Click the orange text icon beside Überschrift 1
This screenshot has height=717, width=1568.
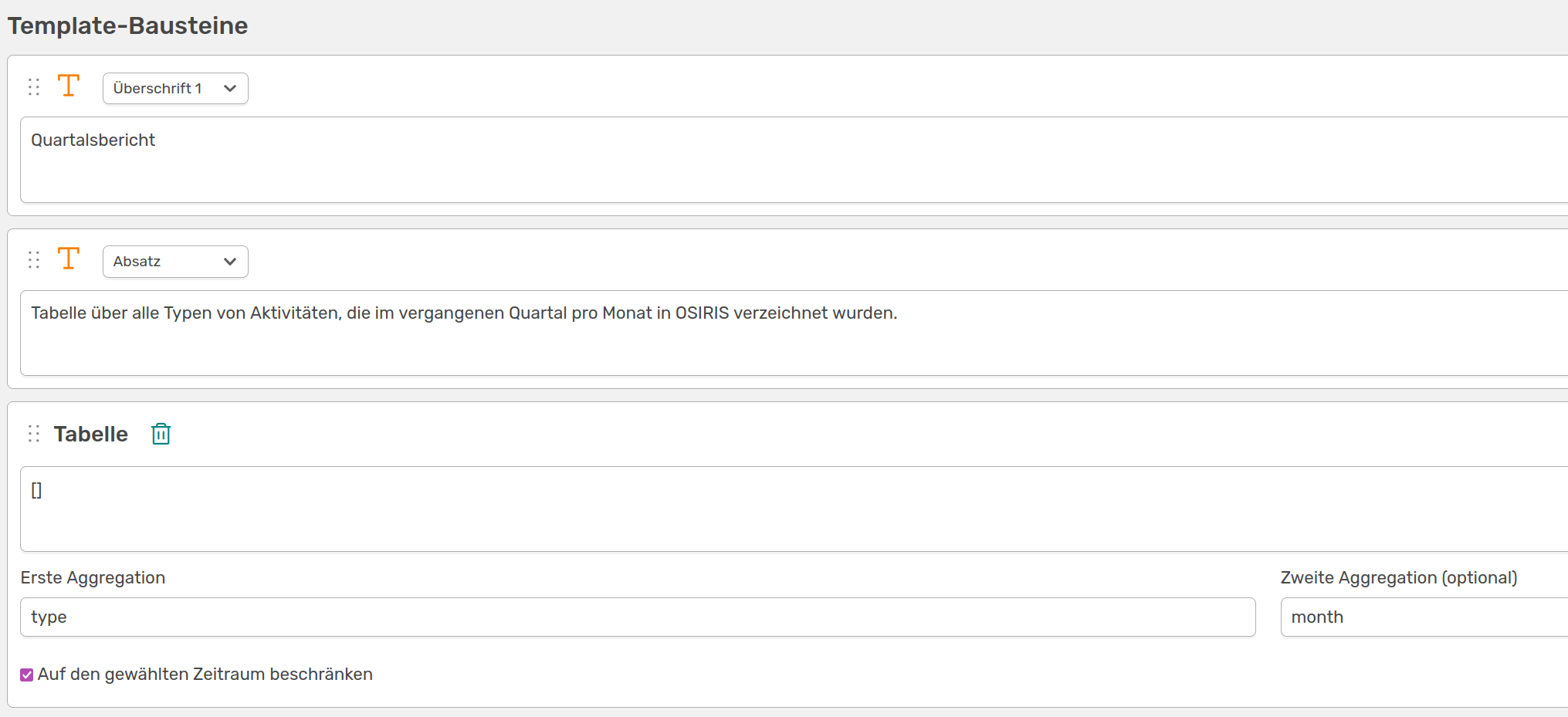(69, 86)
